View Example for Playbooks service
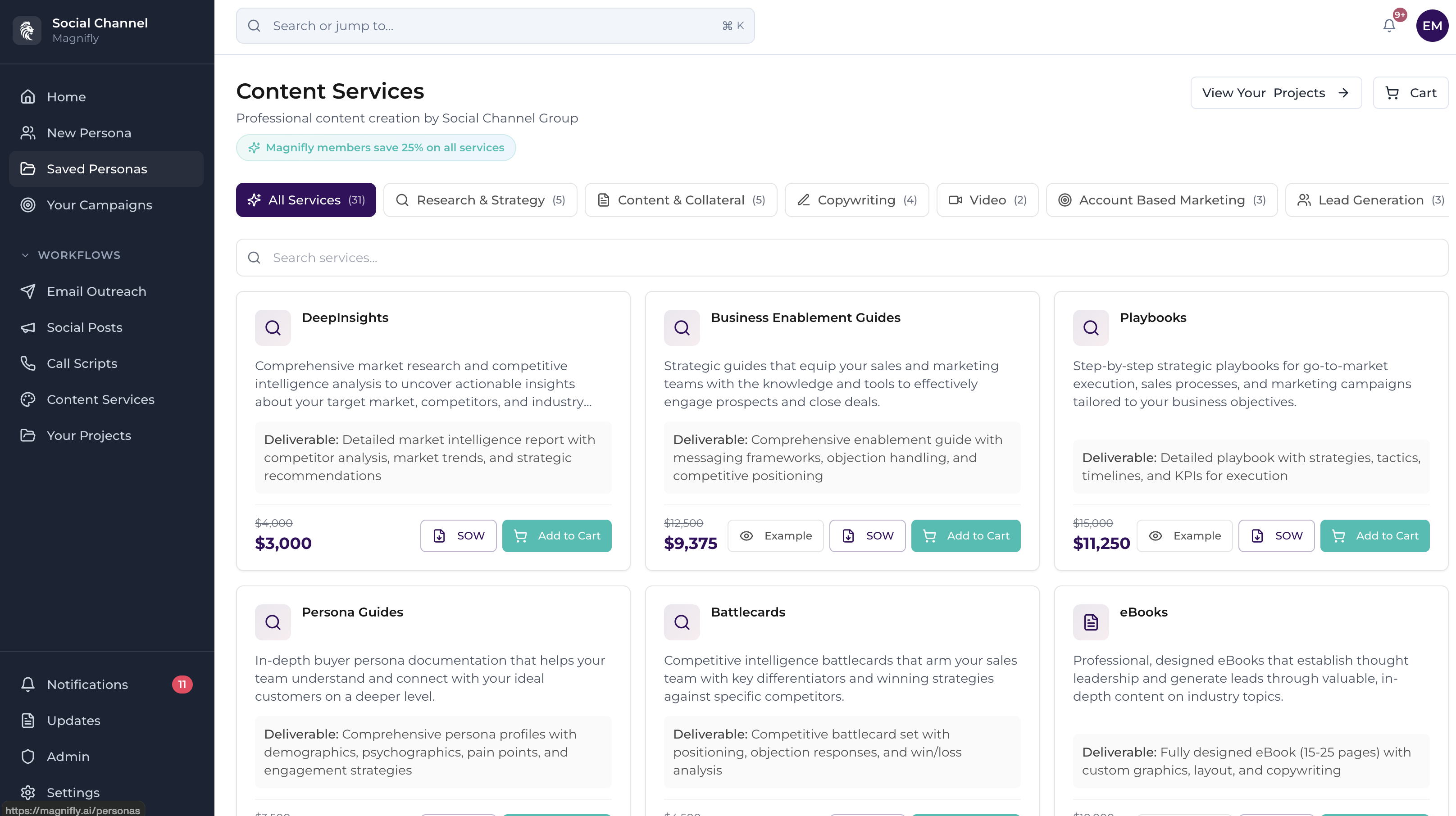The height and width of the screenshot is (816, 1456). pos(1185,536)
